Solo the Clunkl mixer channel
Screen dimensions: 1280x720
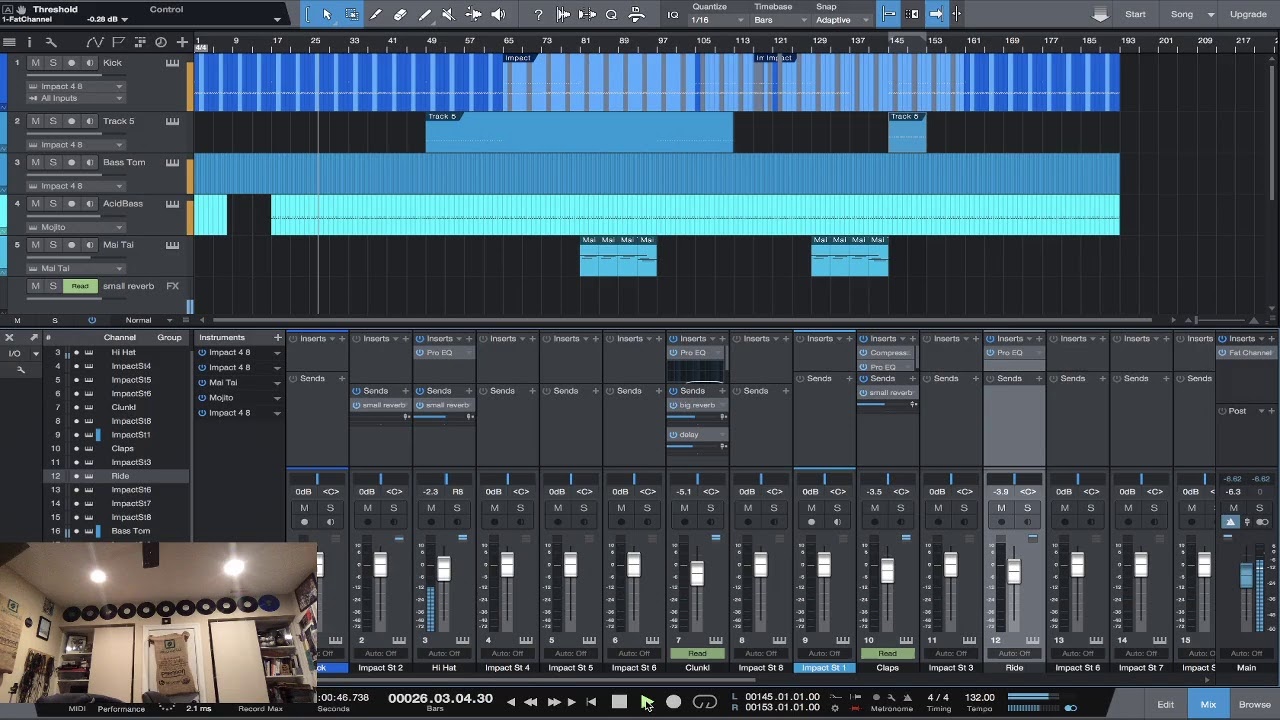pyautogui.click(x=710, y=508)
